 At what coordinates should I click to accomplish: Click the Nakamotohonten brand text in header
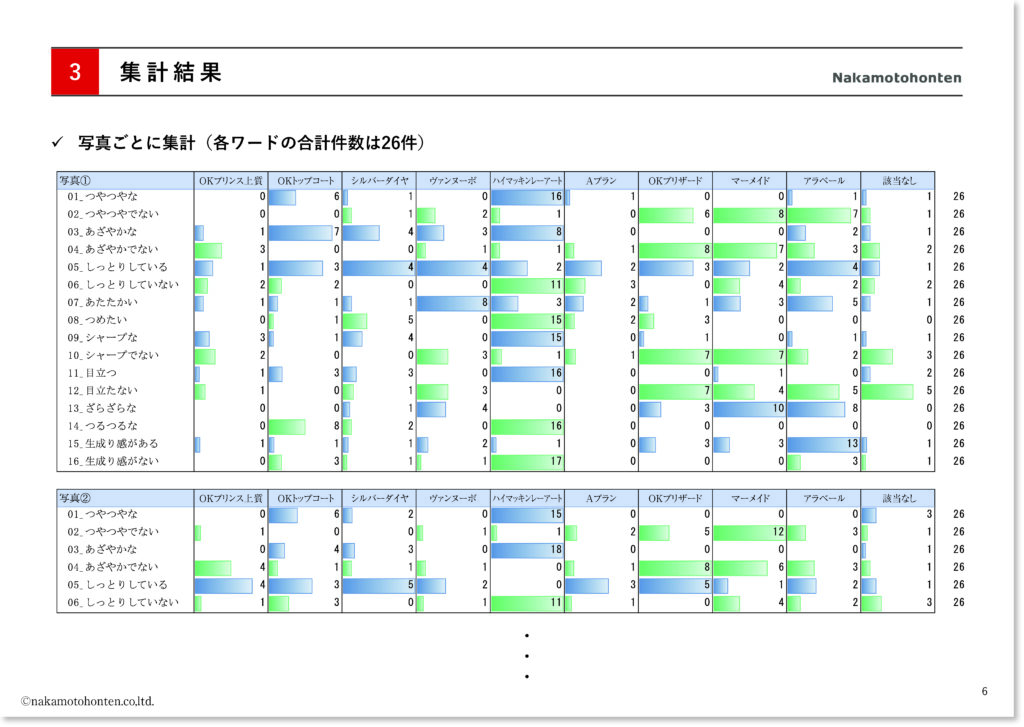[x=896, y=78]
